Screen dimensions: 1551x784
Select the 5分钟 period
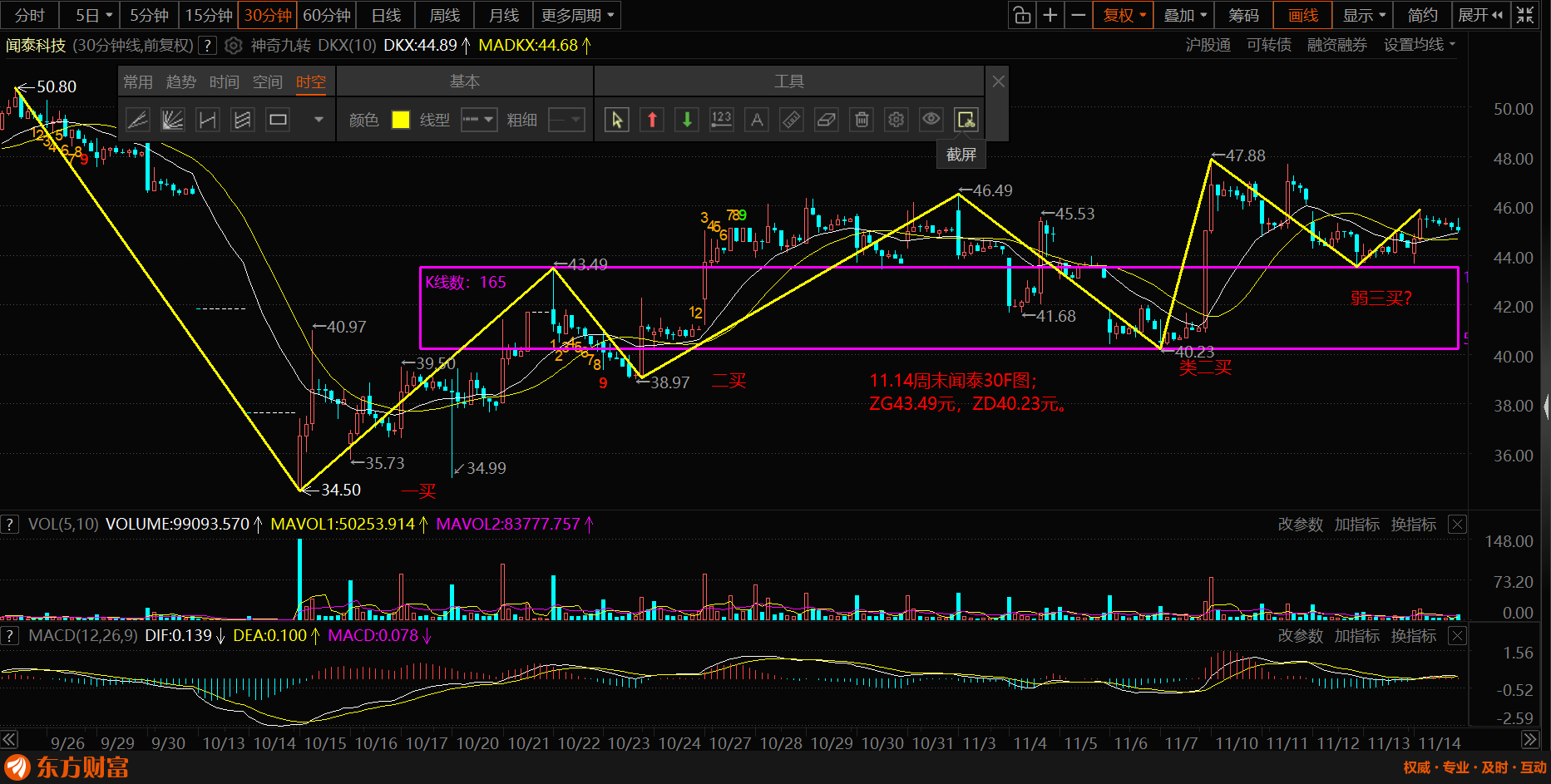150,15
